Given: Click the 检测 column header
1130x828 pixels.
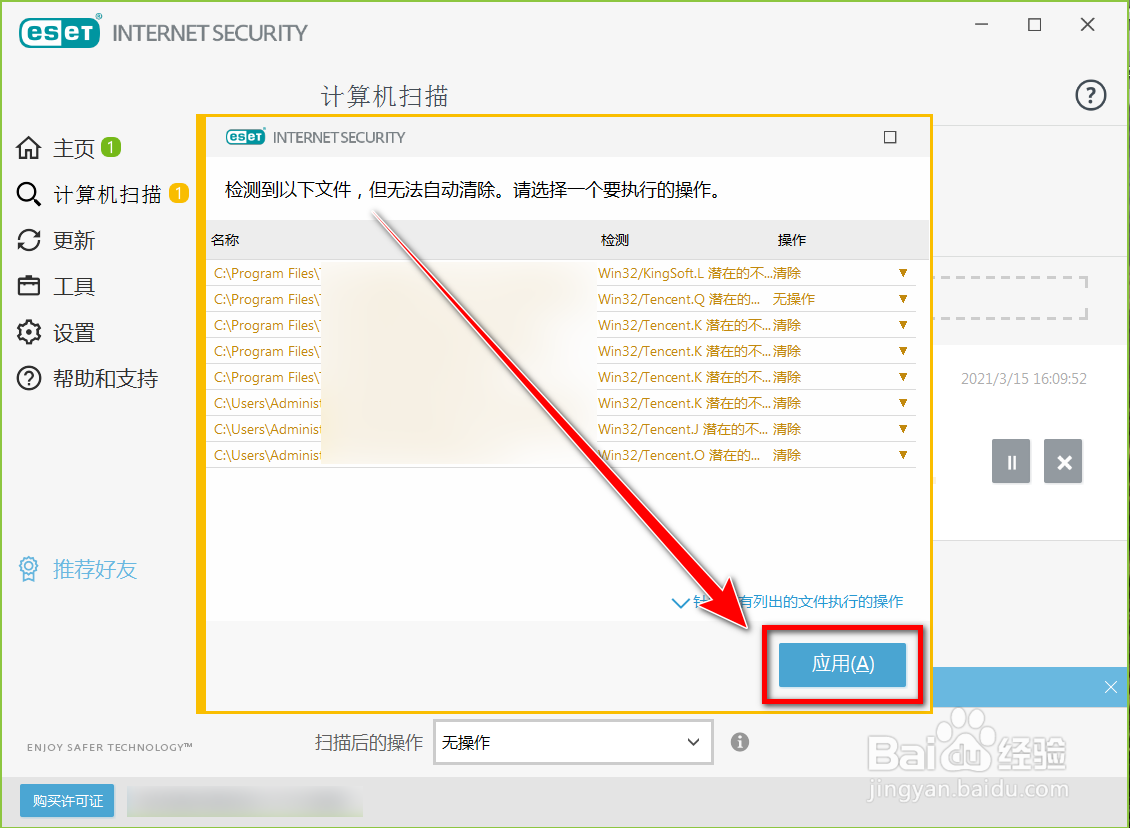Looking at the screenshot, I should click(615, 240).
